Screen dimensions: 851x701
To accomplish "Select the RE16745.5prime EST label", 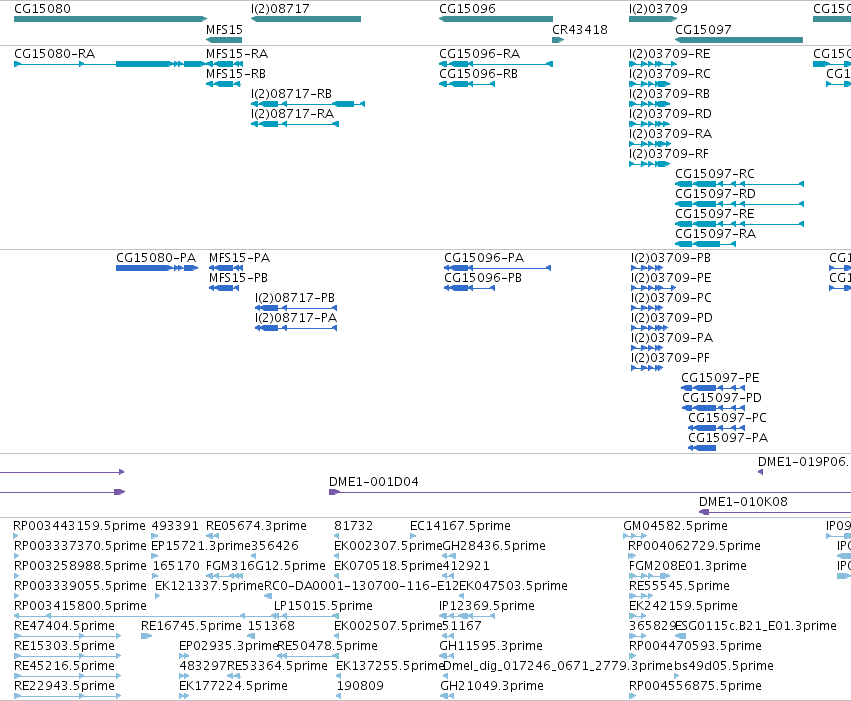I will click(191, 626).
